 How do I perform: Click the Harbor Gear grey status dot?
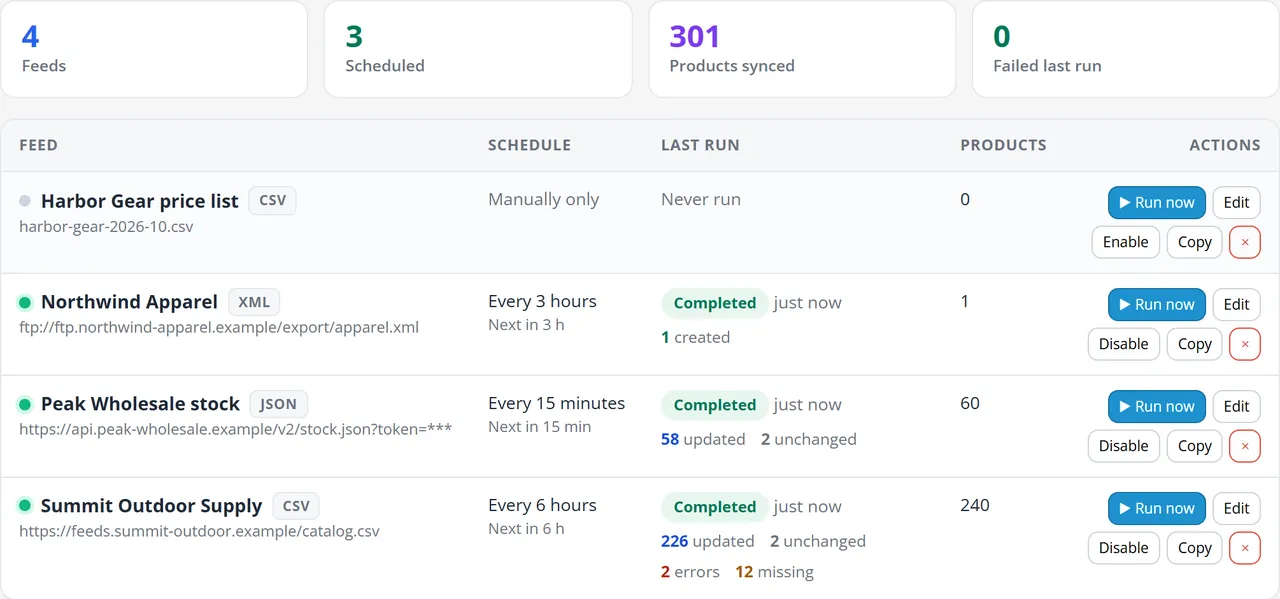tap(25, 201)
